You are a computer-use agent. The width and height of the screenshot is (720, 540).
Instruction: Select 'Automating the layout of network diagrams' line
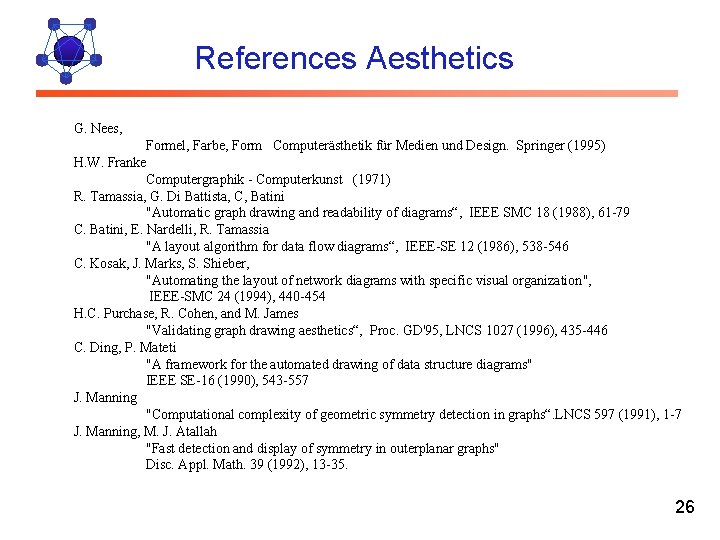369,281
